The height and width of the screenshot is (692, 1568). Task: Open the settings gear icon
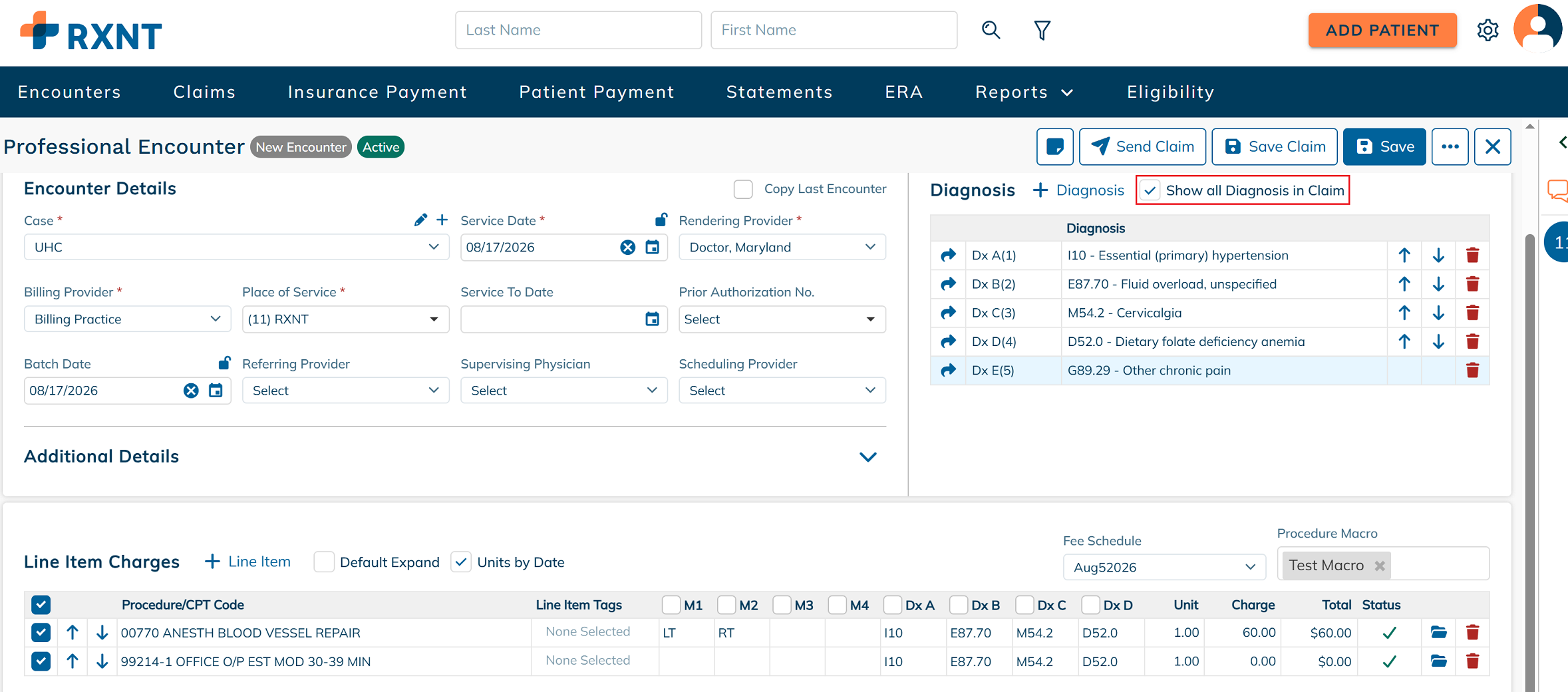point(1488,31)
